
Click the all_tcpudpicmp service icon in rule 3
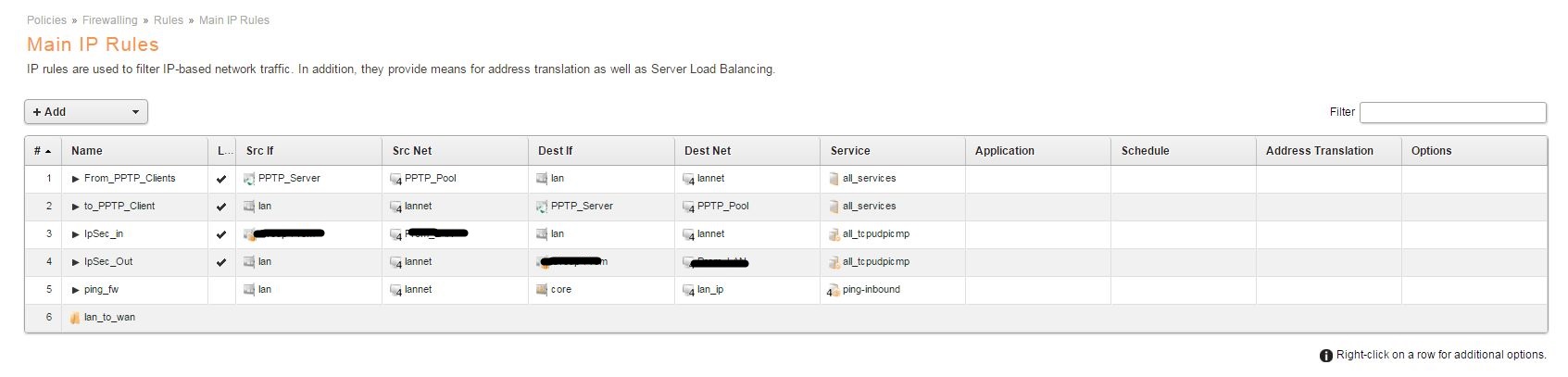point(834,234)
